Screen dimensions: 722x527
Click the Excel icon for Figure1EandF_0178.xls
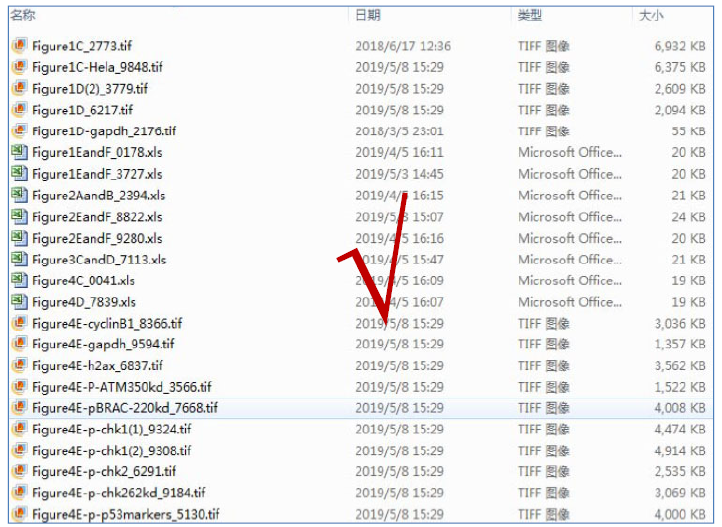(x=19, y=152)
